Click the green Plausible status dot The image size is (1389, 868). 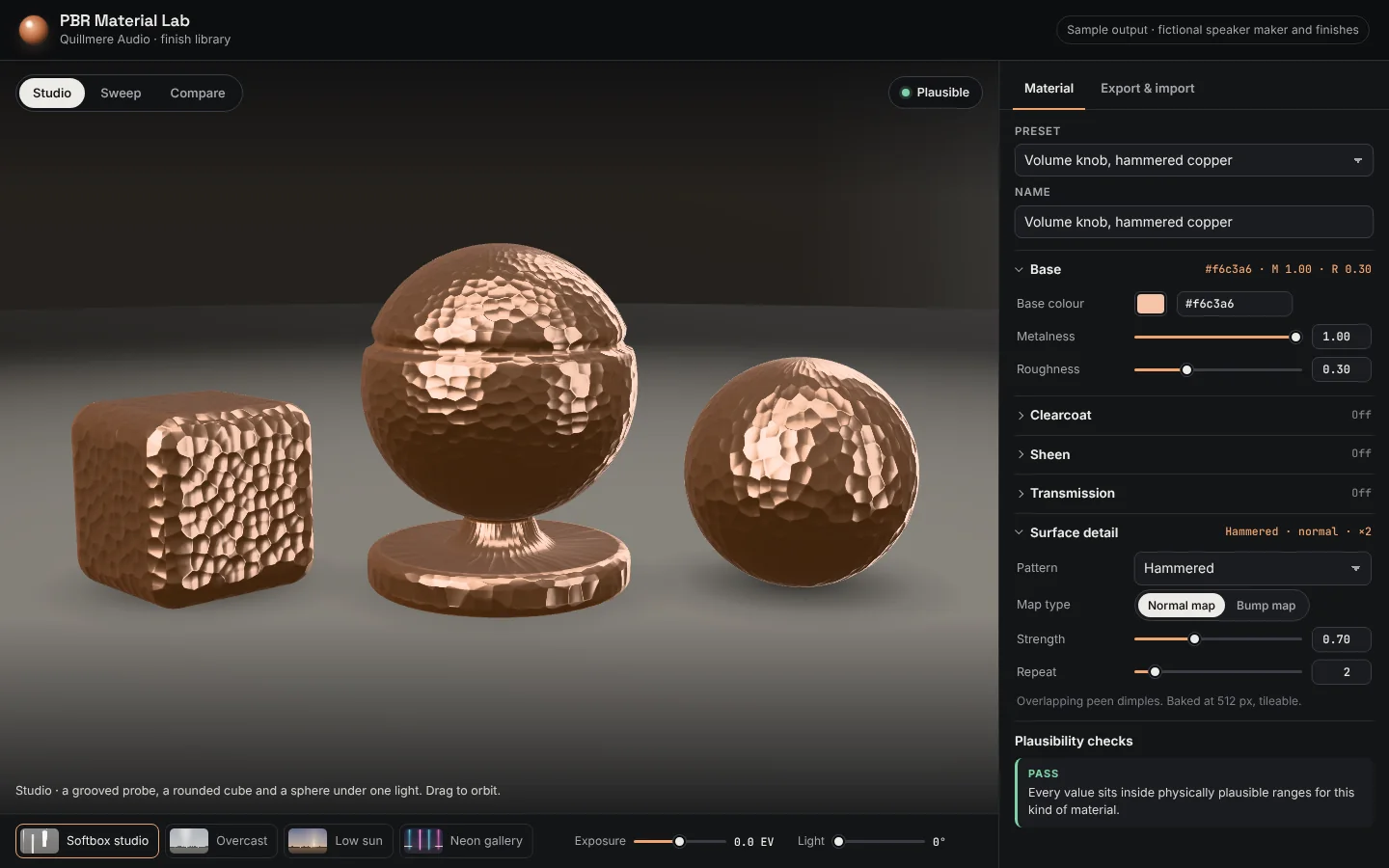click(x=906, y=93)
